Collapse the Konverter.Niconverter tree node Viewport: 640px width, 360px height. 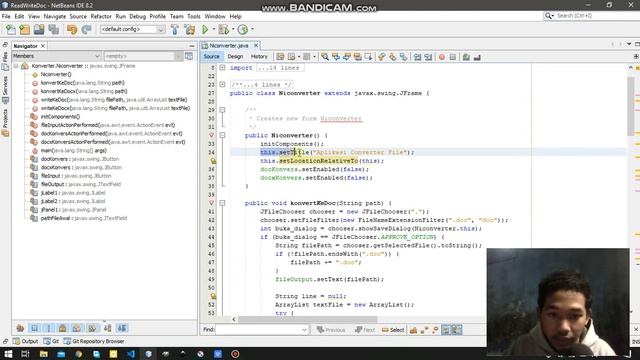tap(16, 66)
